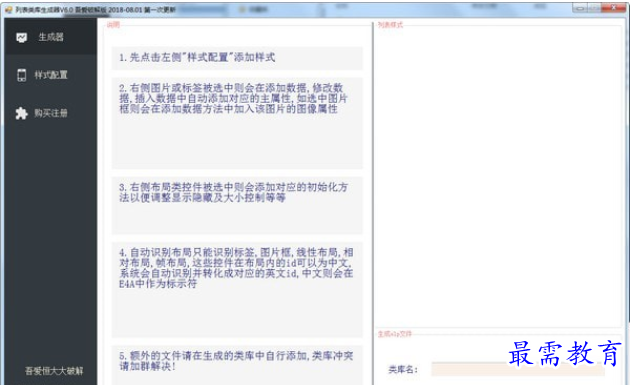Minimize the window
Image resolution: width=630 pixels, height=385 pixels.
pos(580,8)
